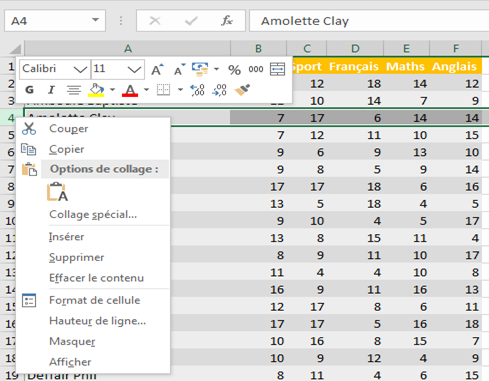Open Collage spécial... menu entry
Image resolution: width=489 pixels, height=381 pixels.
(93, 214)
